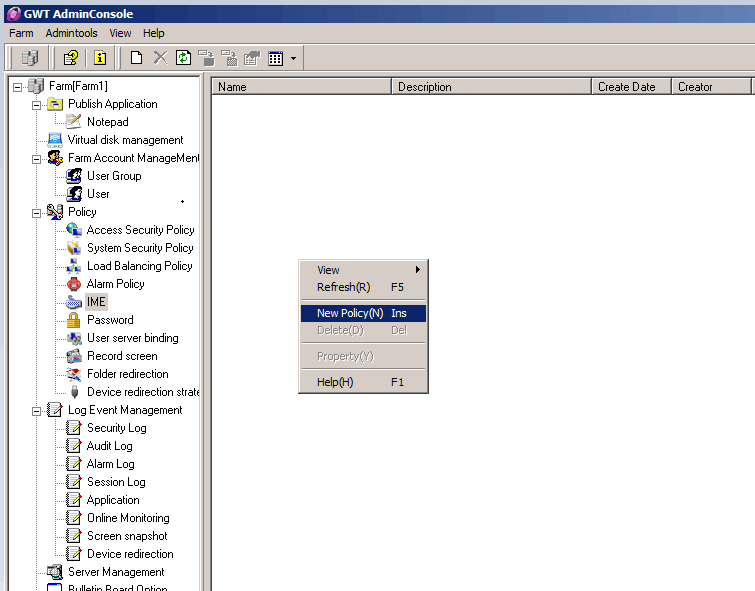The image size is (755, 591).
Task: Select Session Log in the tree
Action: [116, 482]
